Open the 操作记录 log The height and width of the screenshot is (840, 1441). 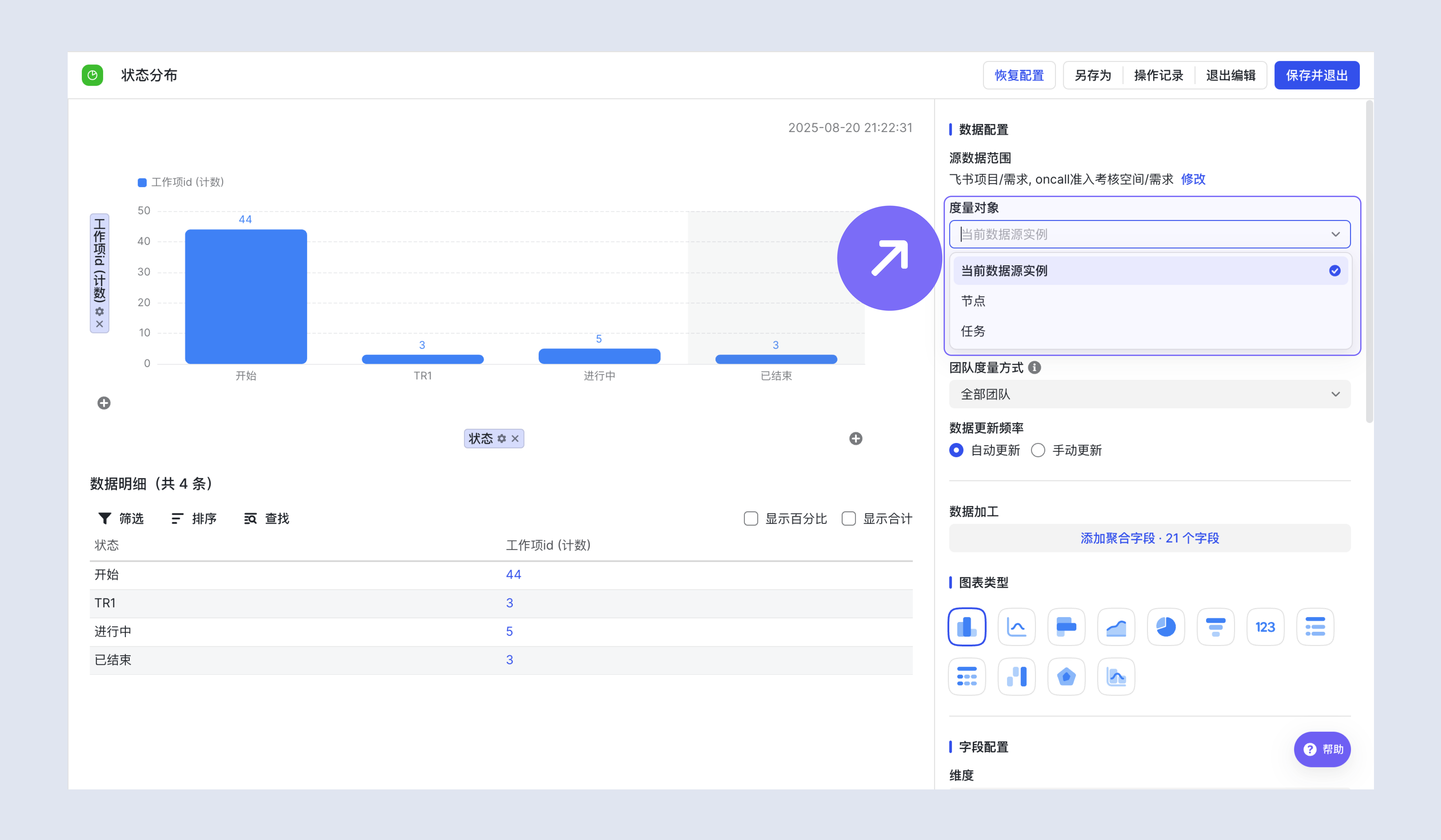tap(1158, 76)
